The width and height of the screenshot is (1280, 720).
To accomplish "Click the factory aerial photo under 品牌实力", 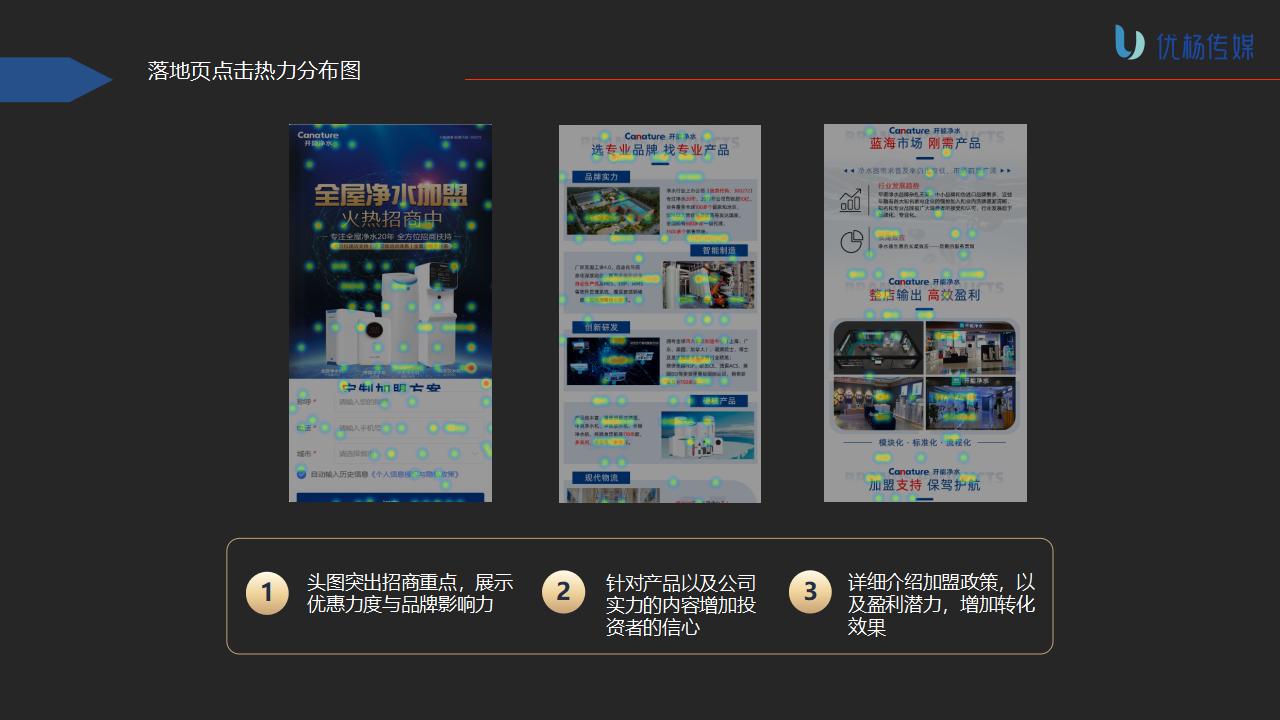I will 613,211.
